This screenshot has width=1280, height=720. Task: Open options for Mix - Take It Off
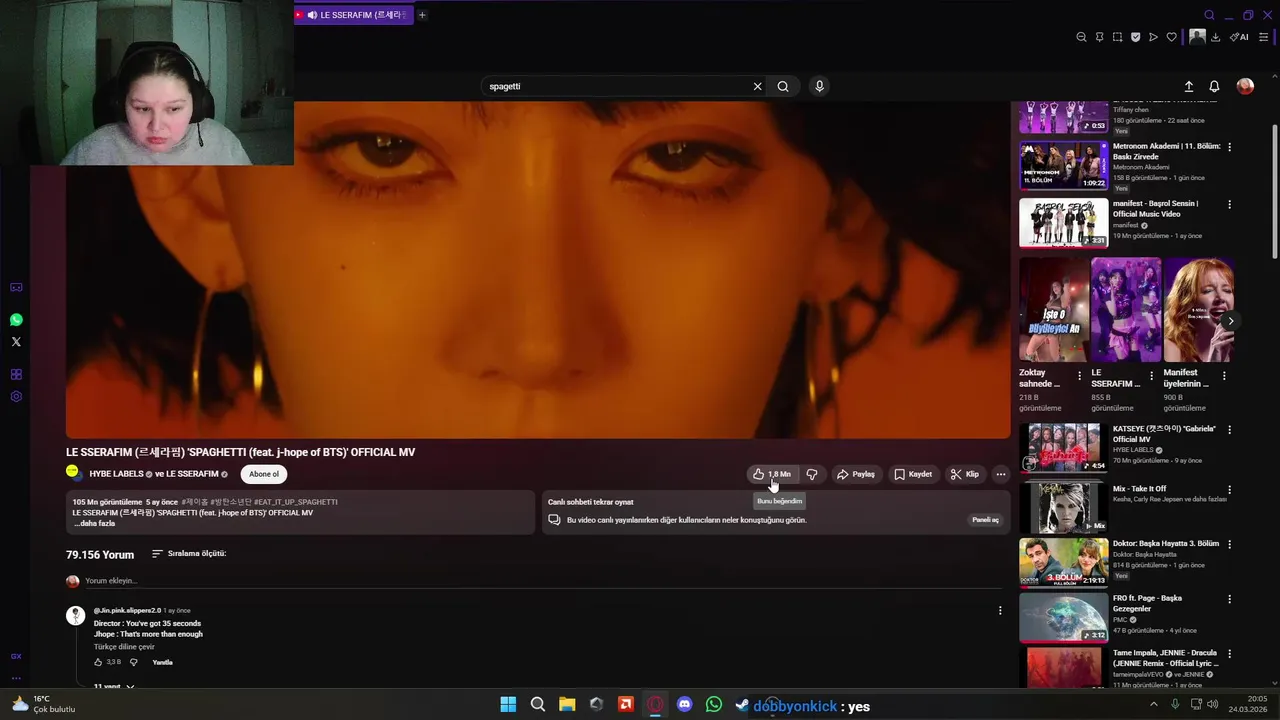(x=1229, y=489)
